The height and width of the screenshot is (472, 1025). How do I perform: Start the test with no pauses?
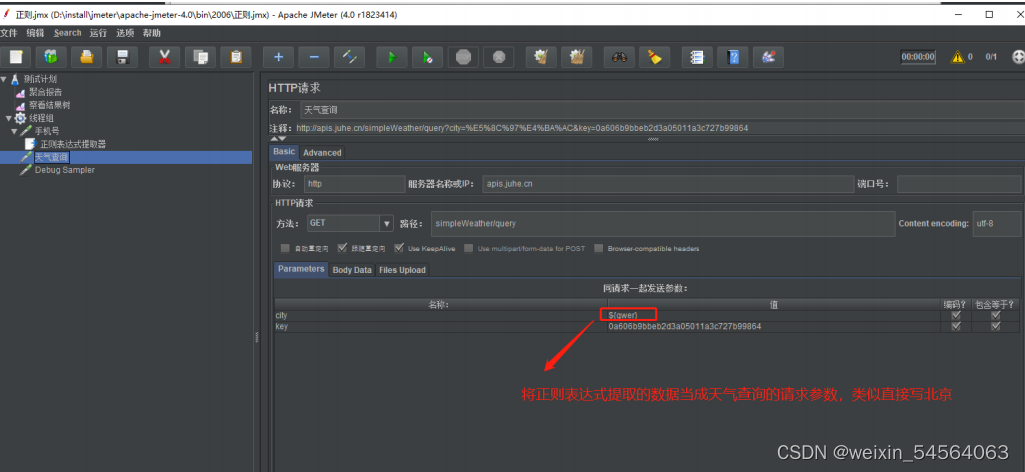[x=428, y=58]
